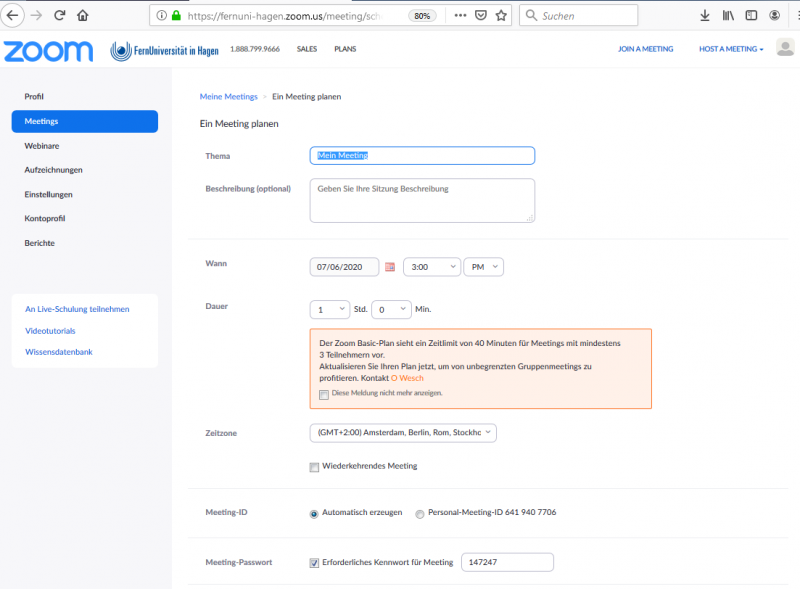Select the 'Automatisch erzeugen' radio button
800x589 pixels.
[314, 514]
